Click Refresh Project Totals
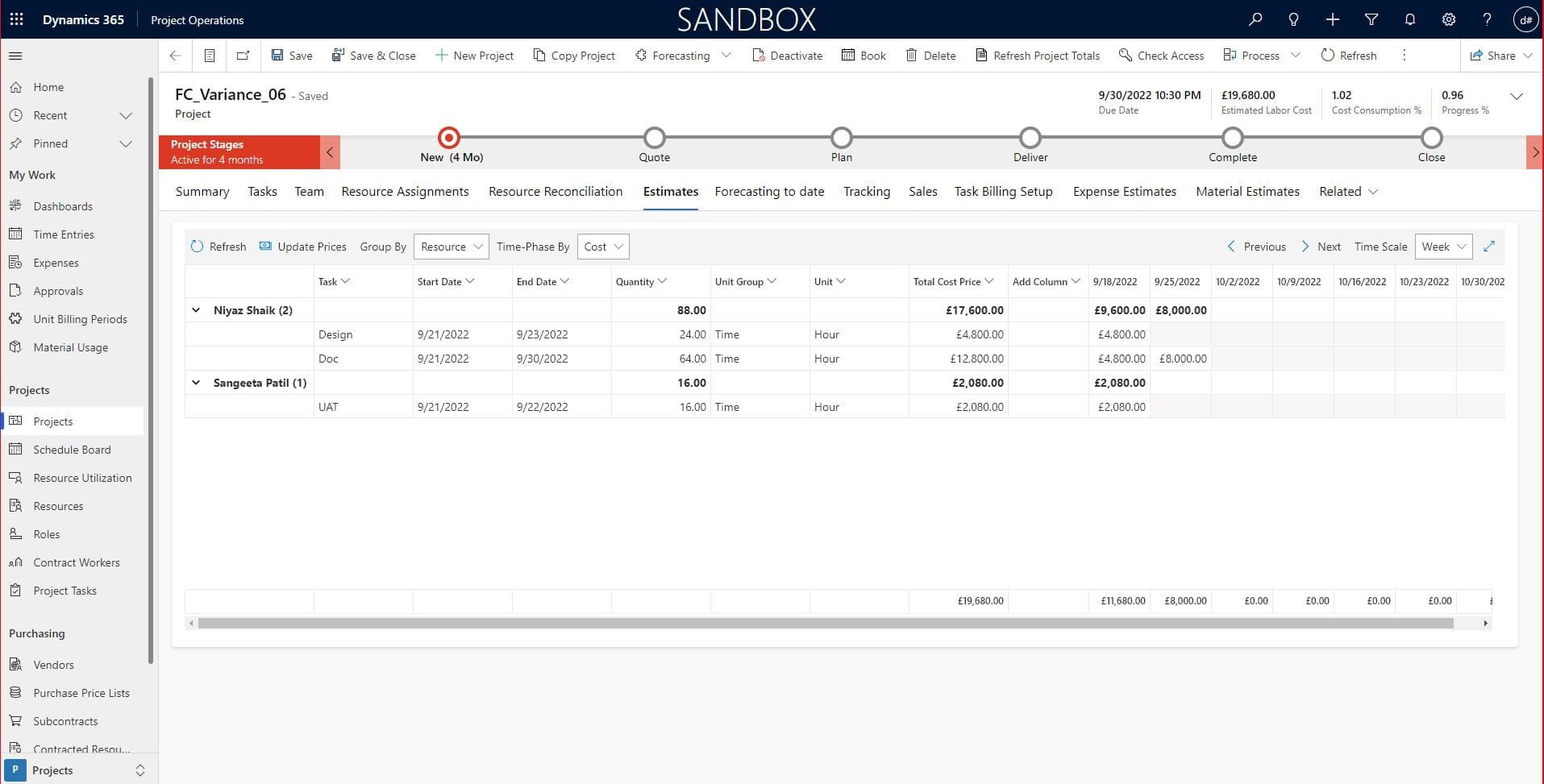The width and height of the screenshot is (1544, 784). (1038, 56)
